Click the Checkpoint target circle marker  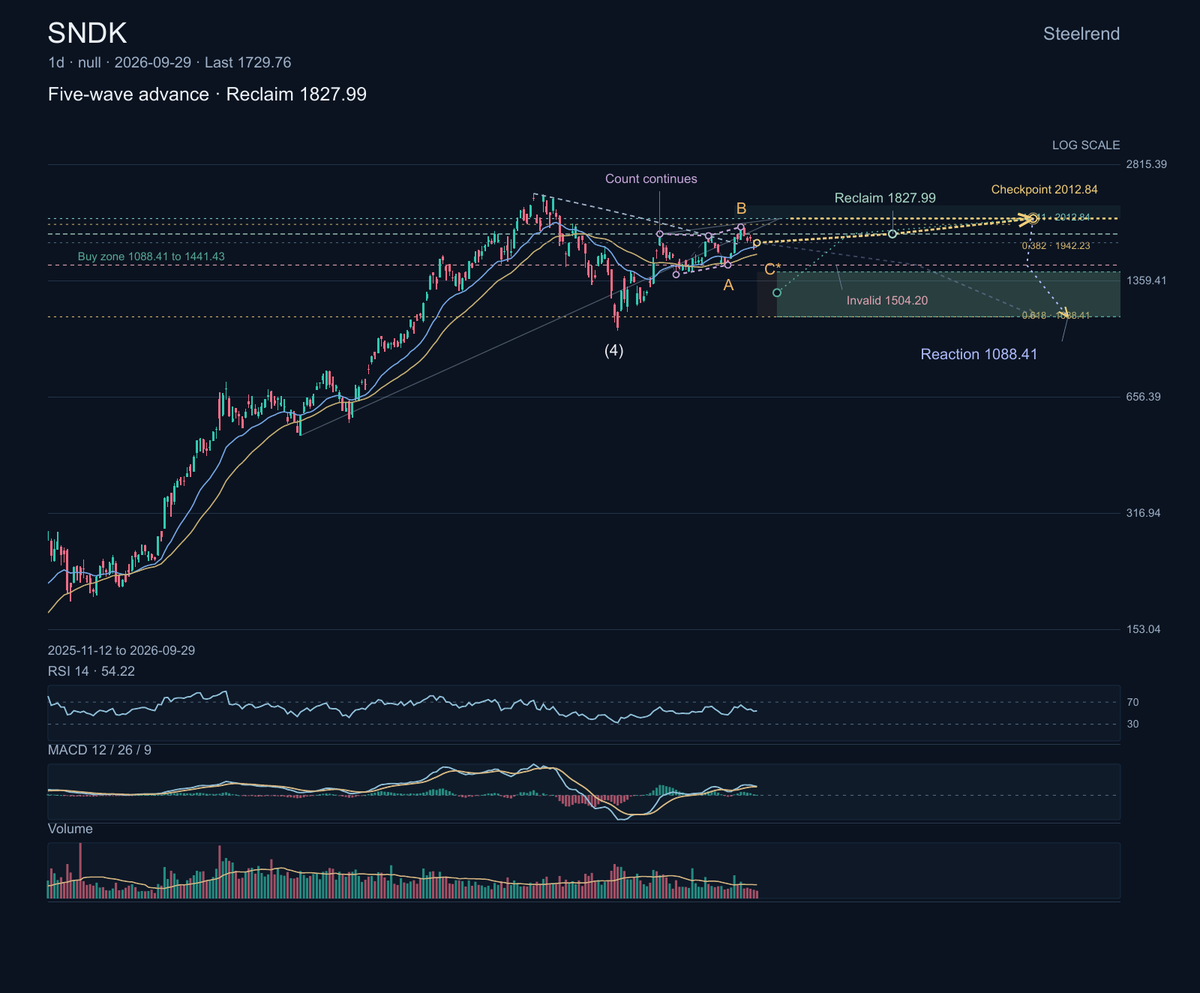point(1035,218)
